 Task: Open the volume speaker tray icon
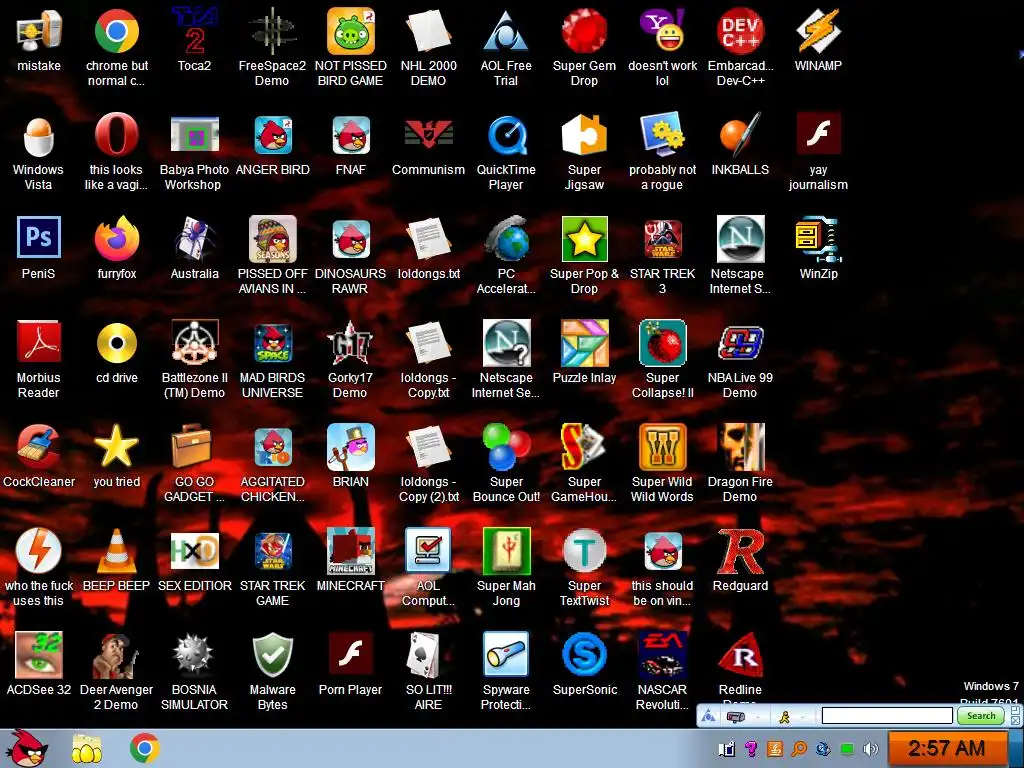870,749
